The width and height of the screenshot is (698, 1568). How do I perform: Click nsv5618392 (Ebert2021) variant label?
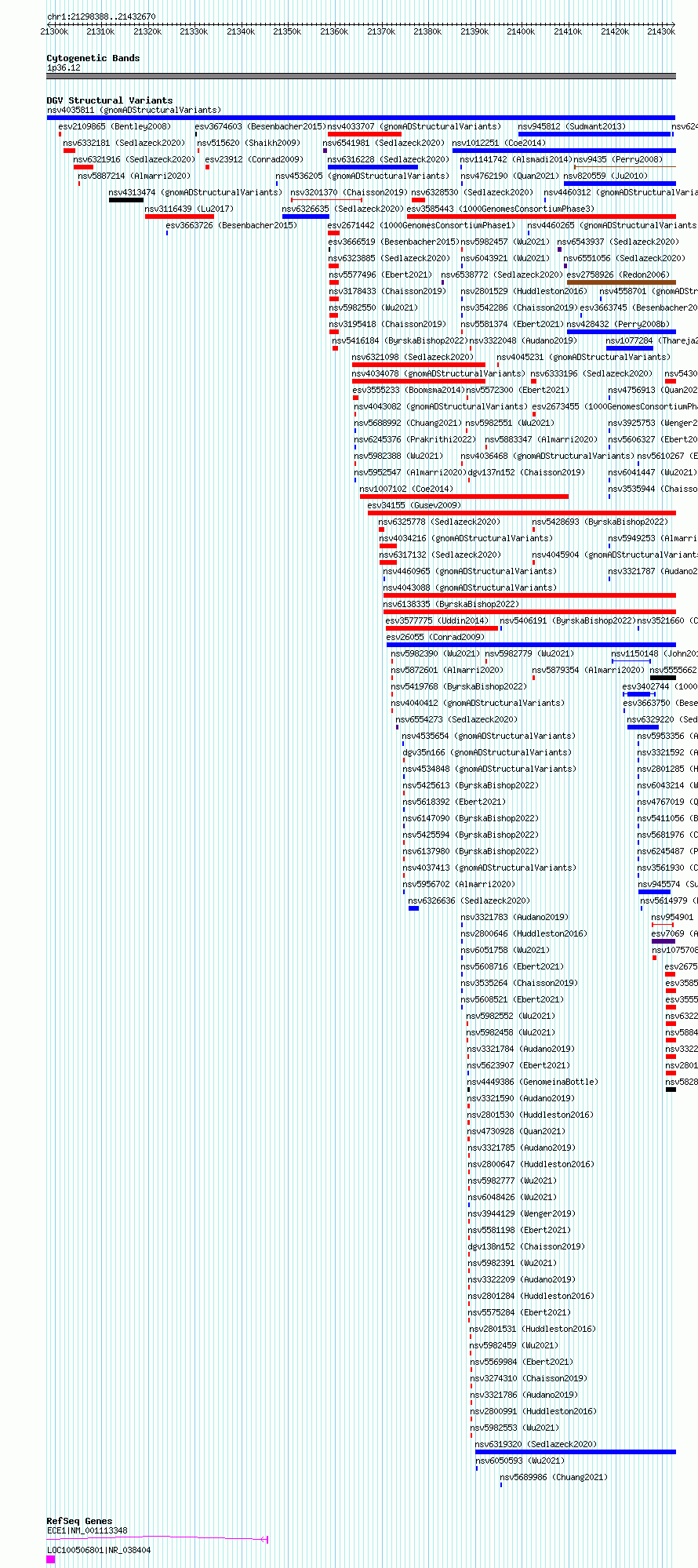[x=454, y=802]
